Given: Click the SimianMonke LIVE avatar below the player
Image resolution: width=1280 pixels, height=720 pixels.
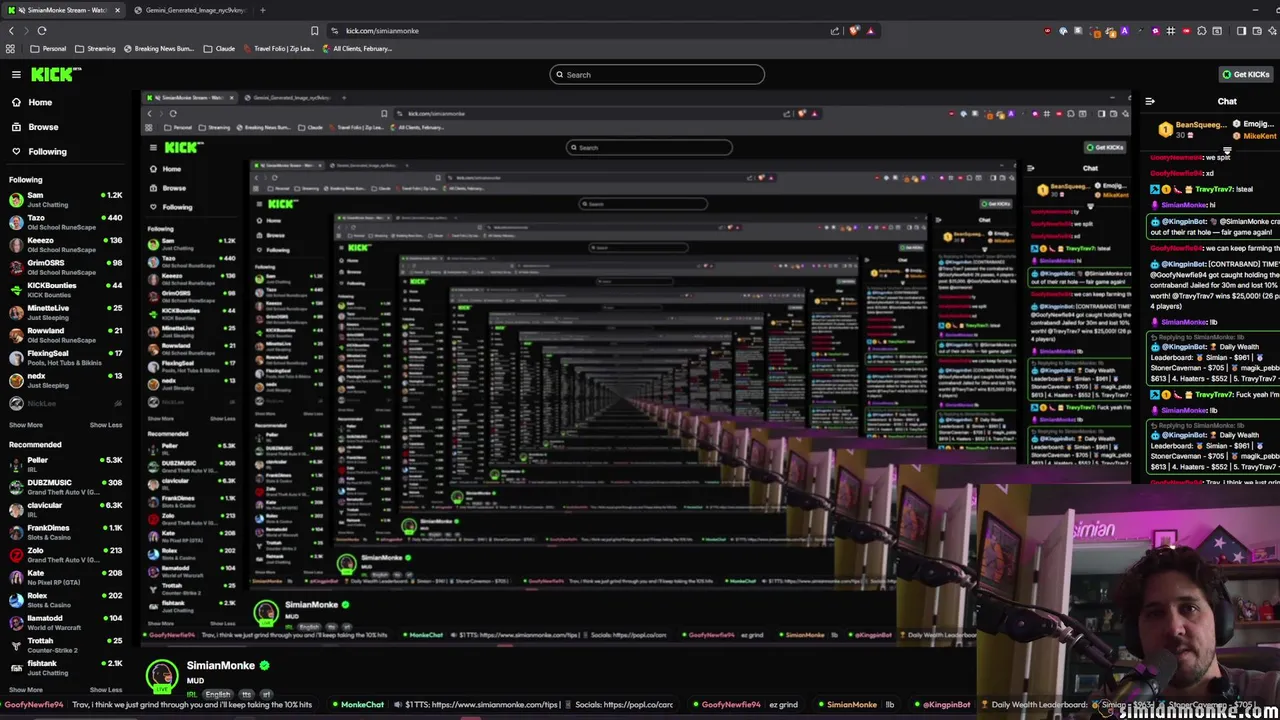Looking at the screenshot, I should pyautogui.click(x=162, y=675).
